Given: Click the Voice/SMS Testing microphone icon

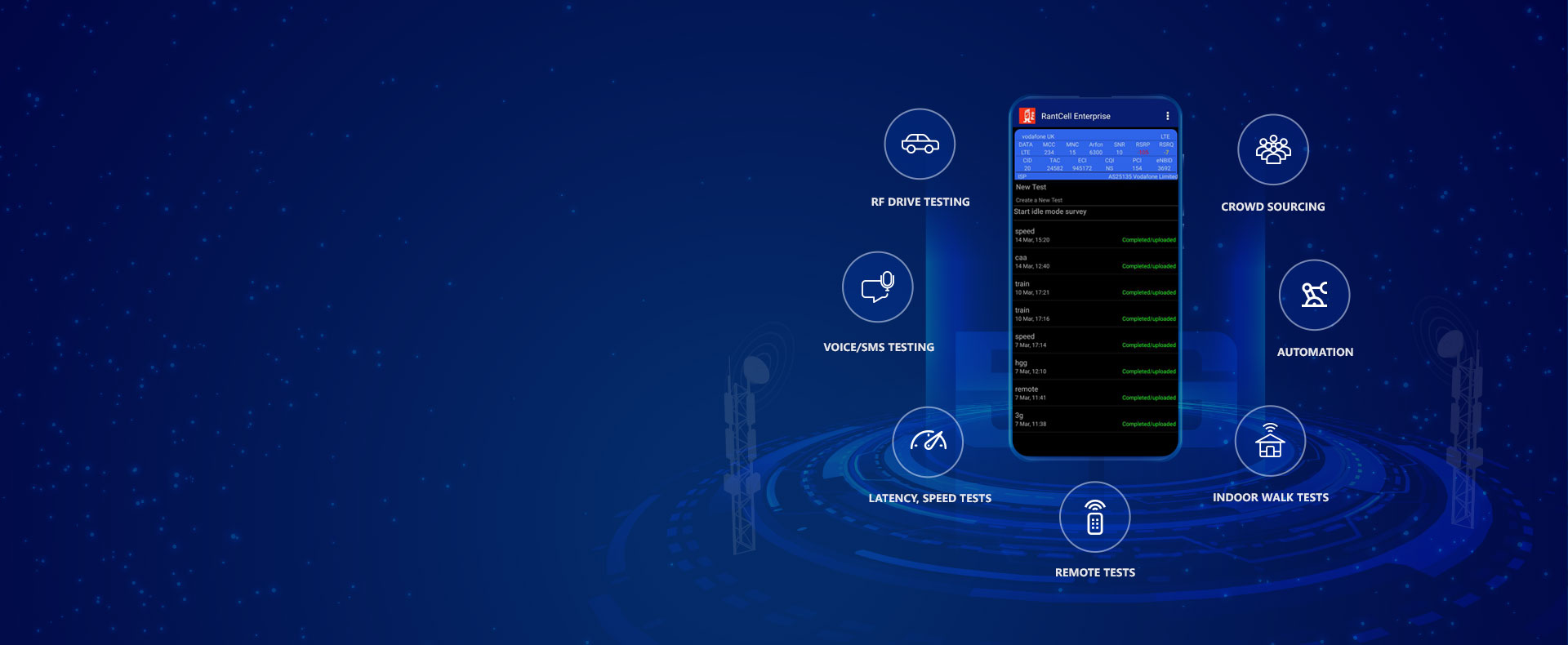Looking at the screenshot, I should (878, 287).
